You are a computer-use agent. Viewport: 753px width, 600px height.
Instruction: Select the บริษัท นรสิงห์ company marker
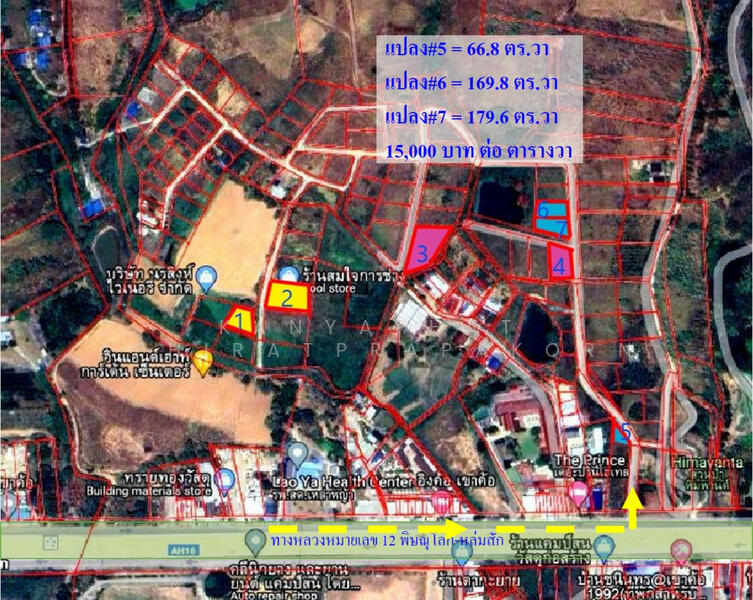point(207,277)
